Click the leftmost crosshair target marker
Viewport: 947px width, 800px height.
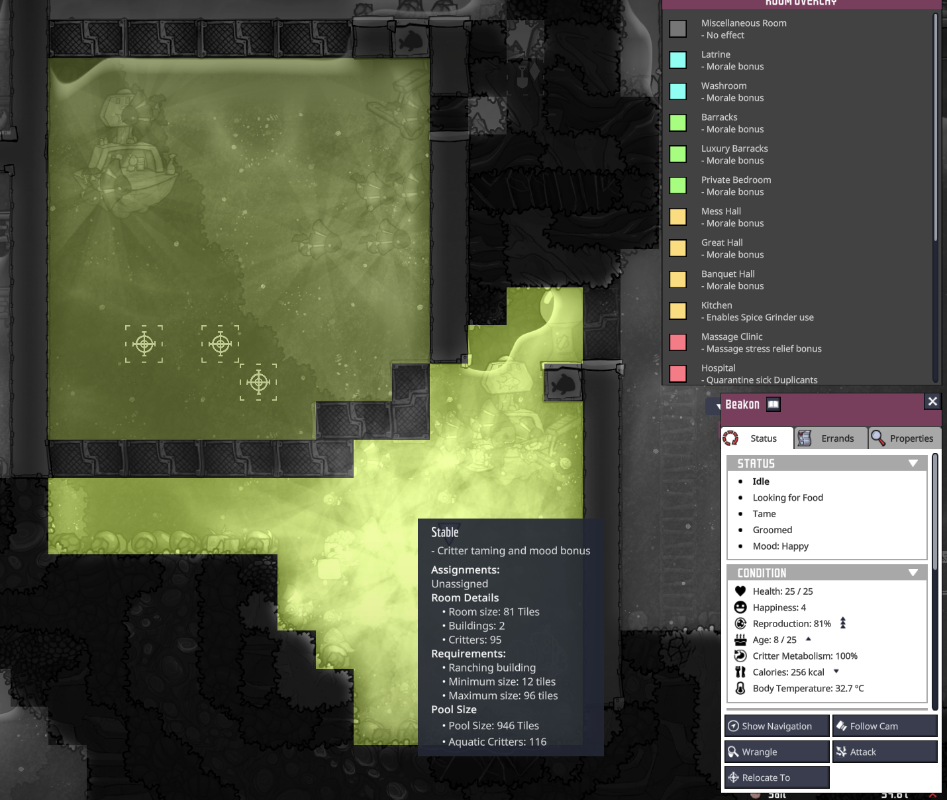point(144,344)
